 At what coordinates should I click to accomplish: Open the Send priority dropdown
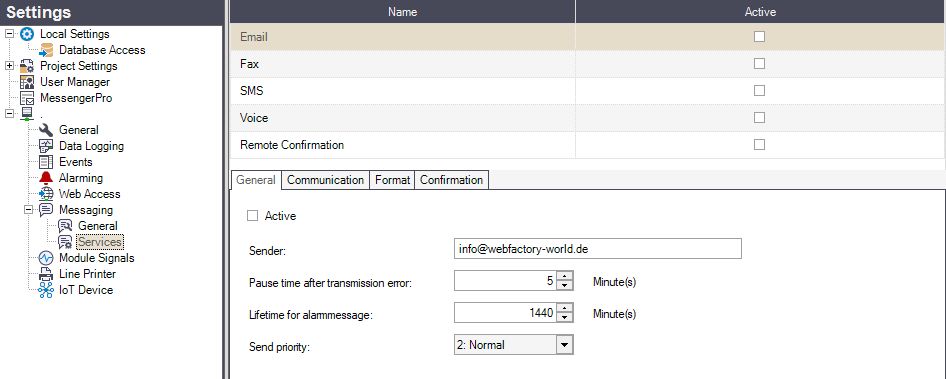[x=564, y=345]
